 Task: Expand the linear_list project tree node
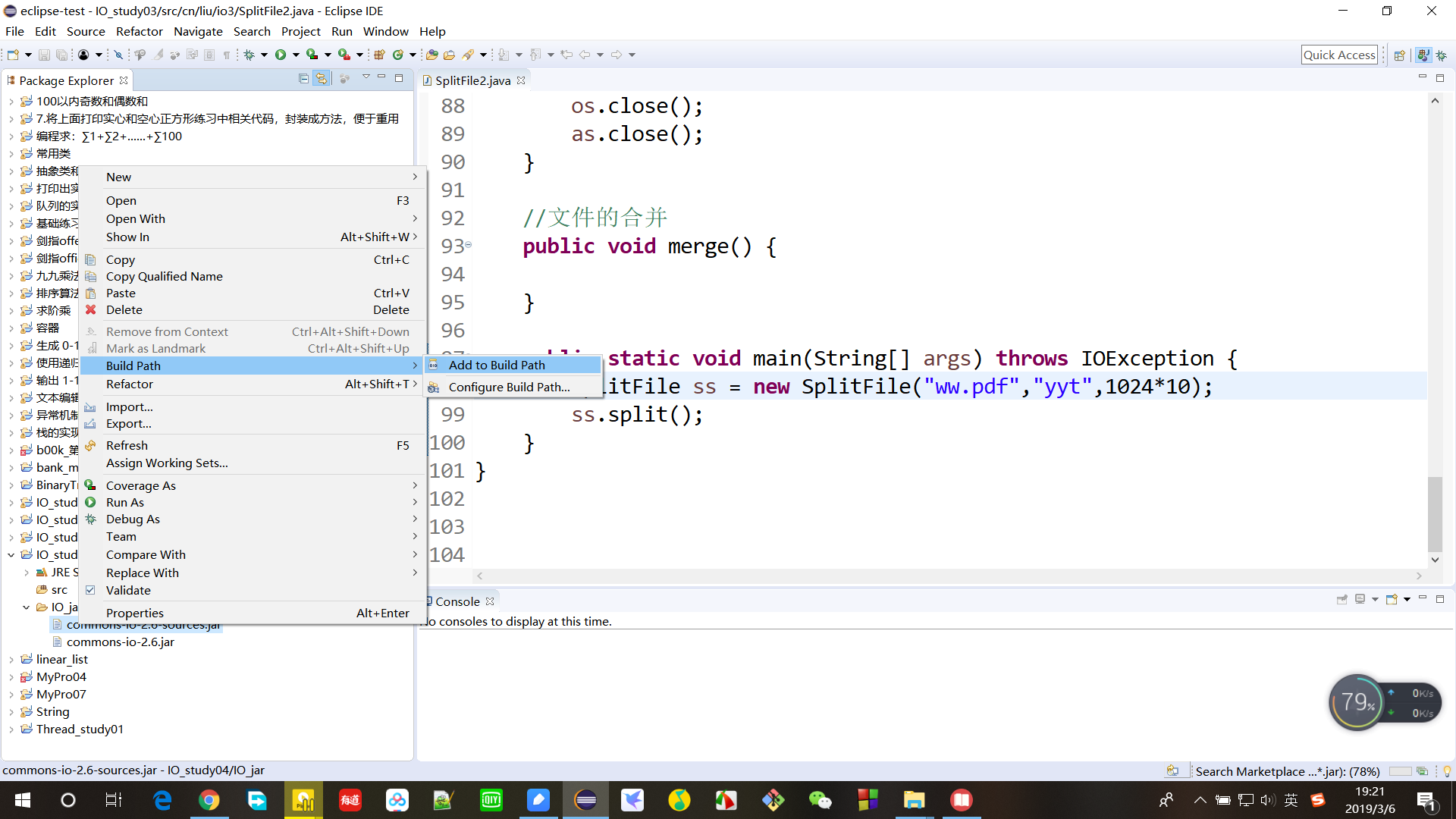pos(11,660)
